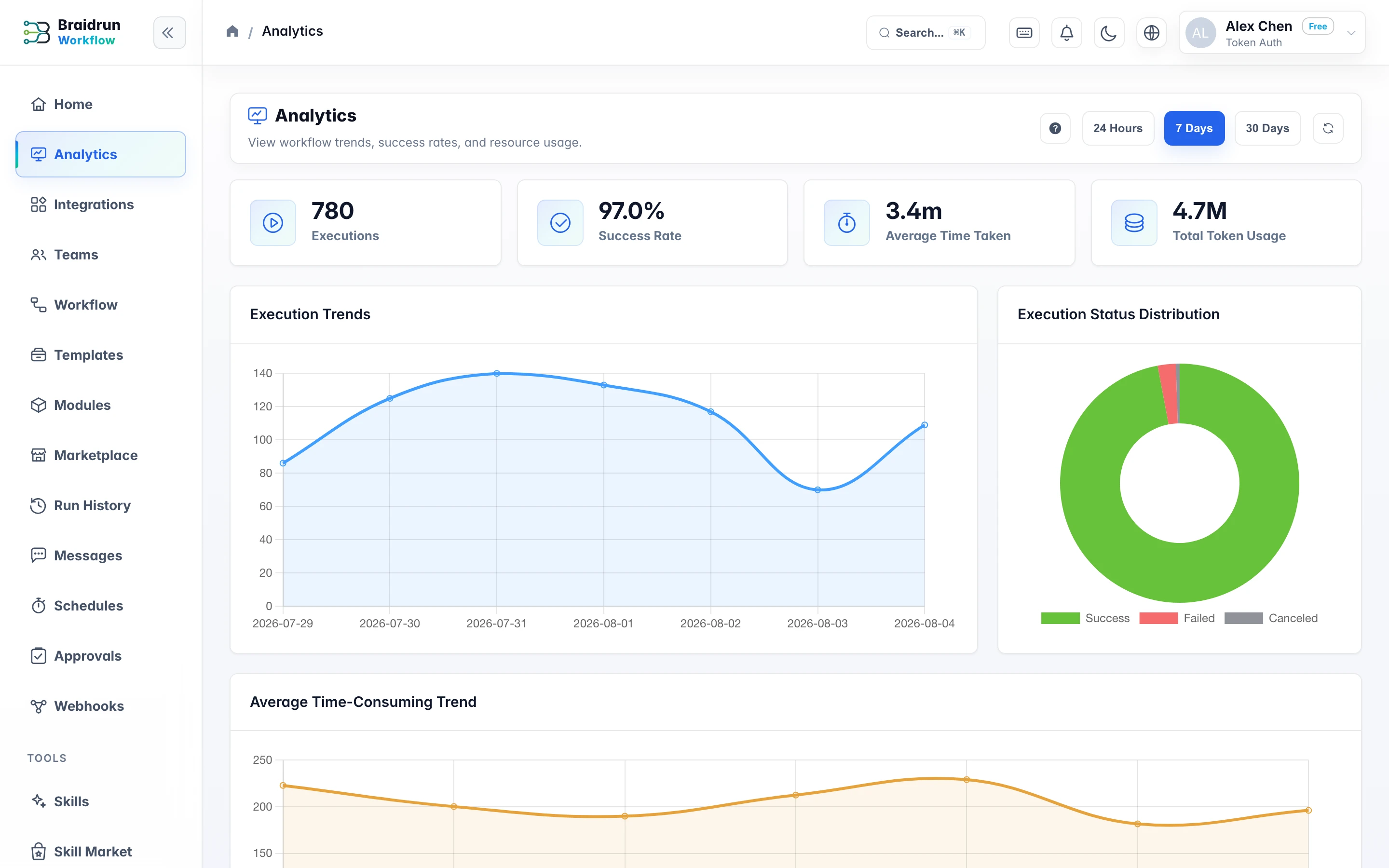Click the Analytics page title icon
1389x868 pixels.
(257, 115)
